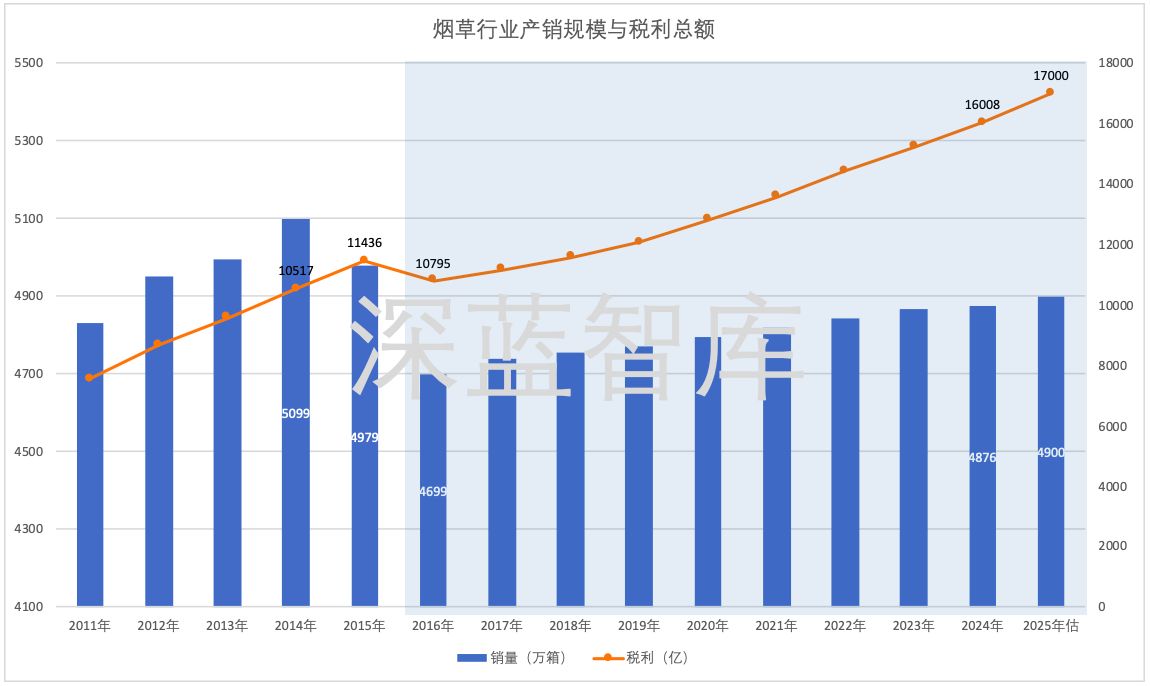
Task: Select the 18000 right axis value
Action: coord(1115,63)
